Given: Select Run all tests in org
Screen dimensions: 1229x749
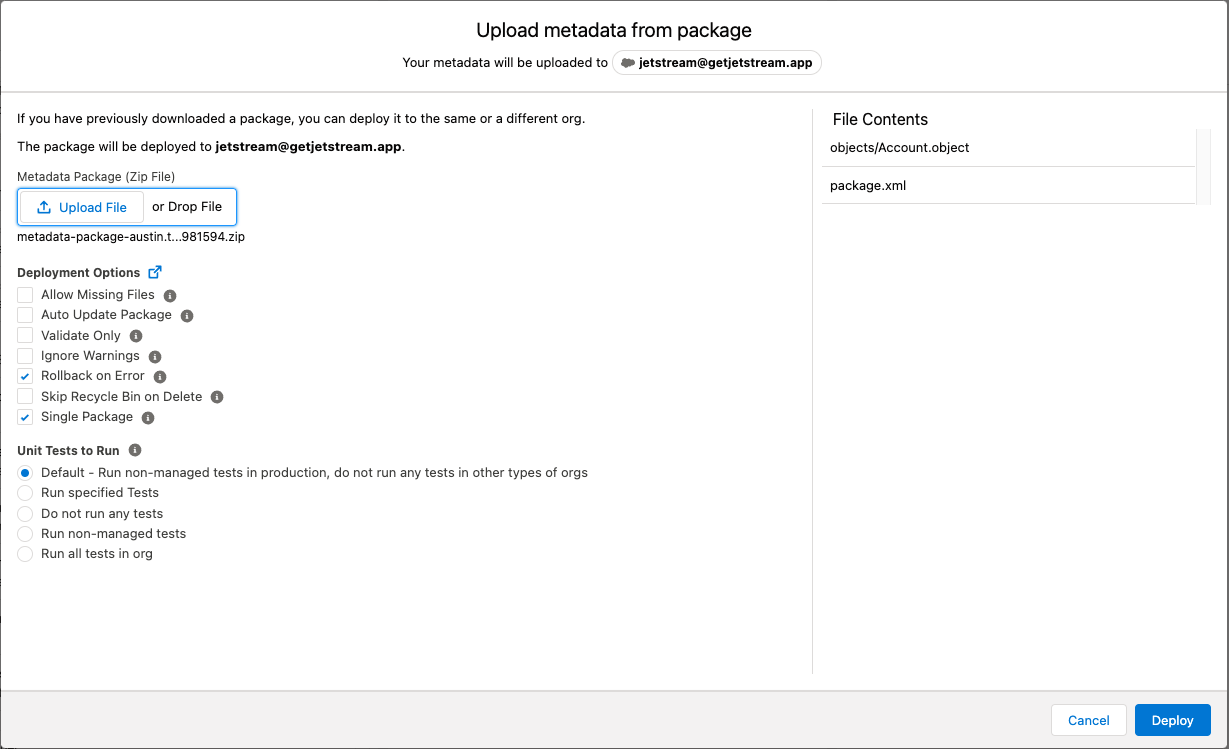Looking at the screenshot, I should [25, 554].
